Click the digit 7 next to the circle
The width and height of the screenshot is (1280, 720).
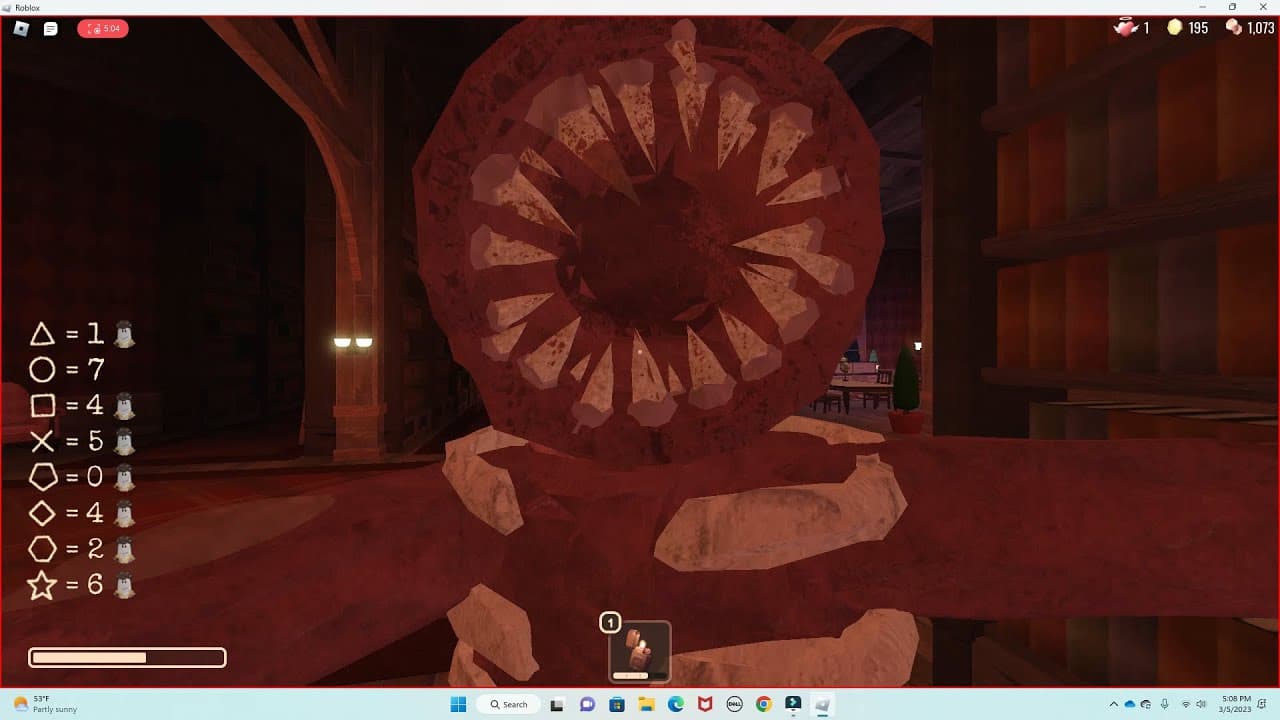(x=95, y=370)
